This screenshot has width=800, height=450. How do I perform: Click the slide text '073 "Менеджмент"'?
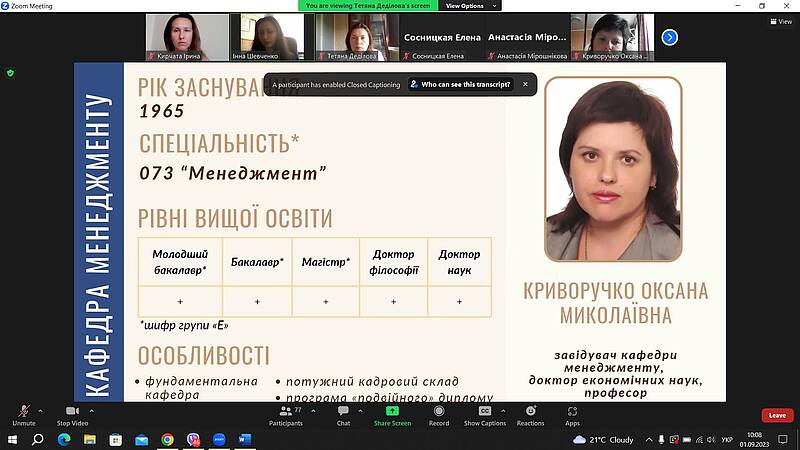tap(233, 173)
